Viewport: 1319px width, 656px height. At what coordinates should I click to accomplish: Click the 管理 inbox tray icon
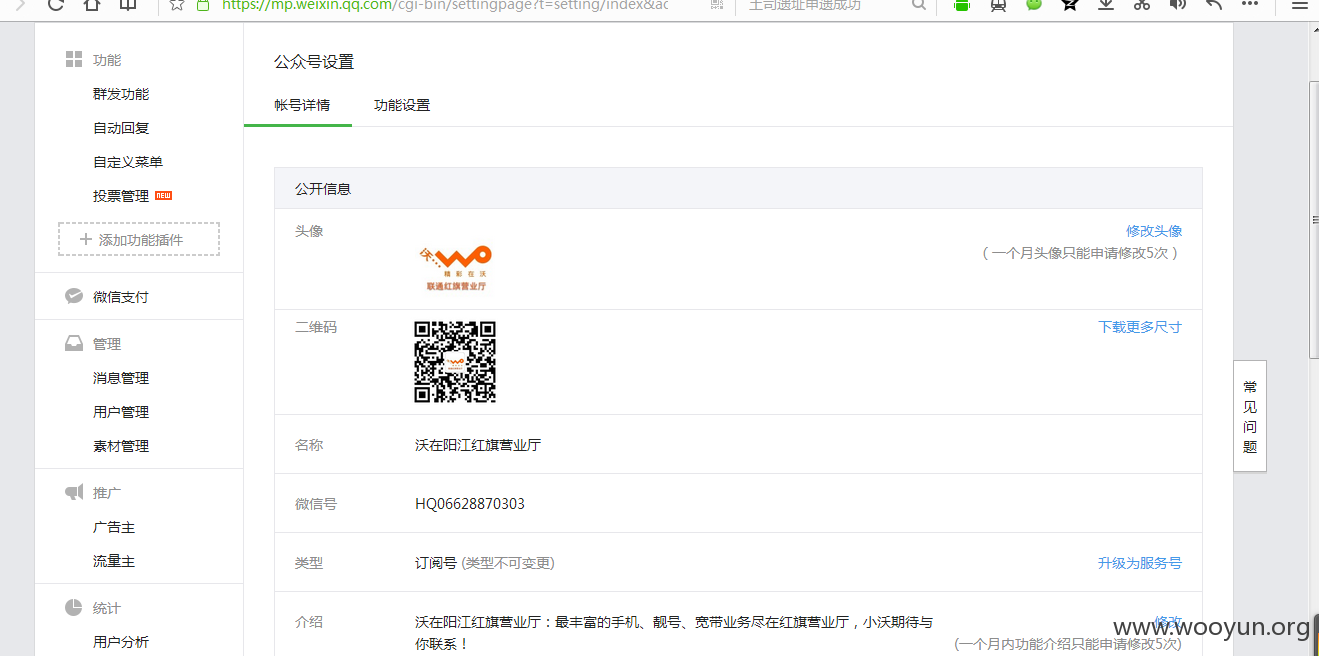pos(74,343)
